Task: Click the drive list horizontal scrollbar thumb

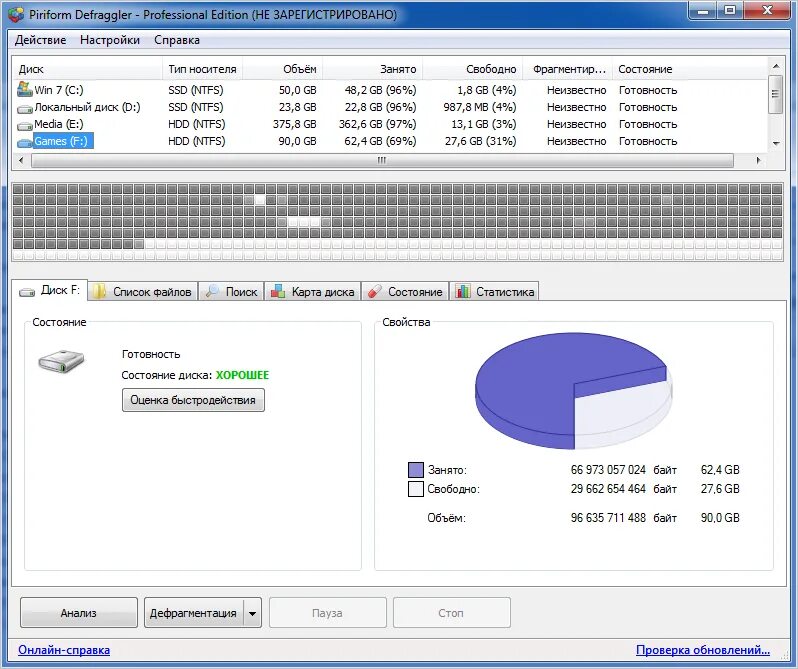Action: [382, 161]
